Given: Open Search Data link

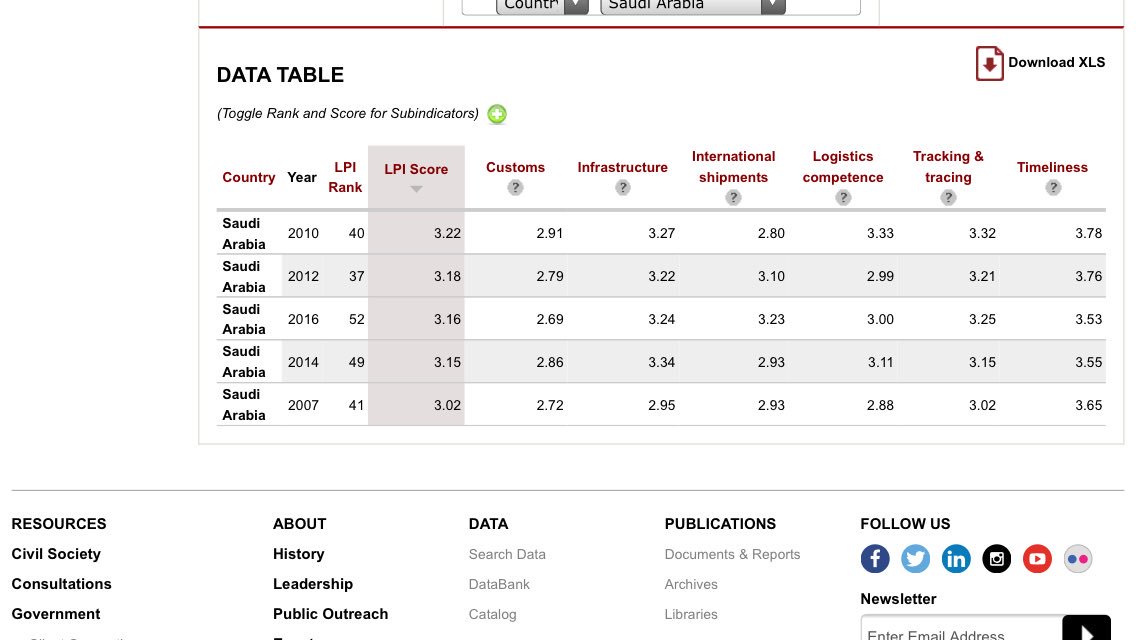Looking at the screenshot, I should coord(507,554).
